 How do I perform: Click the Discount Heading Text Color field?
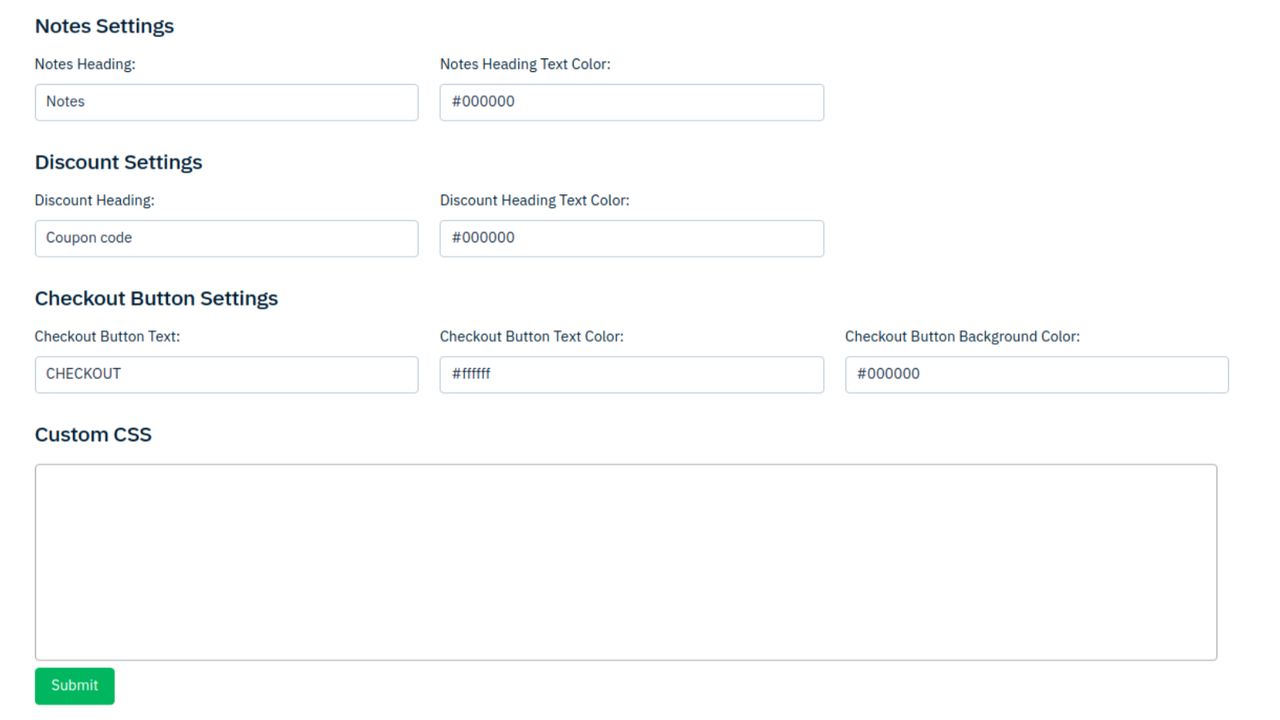[632, 238]
